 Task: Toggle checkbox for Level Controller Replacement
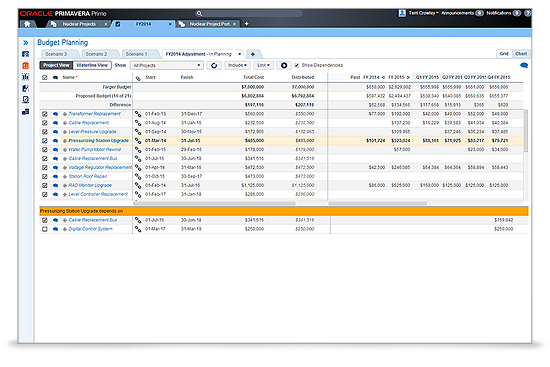click(45, 194)
